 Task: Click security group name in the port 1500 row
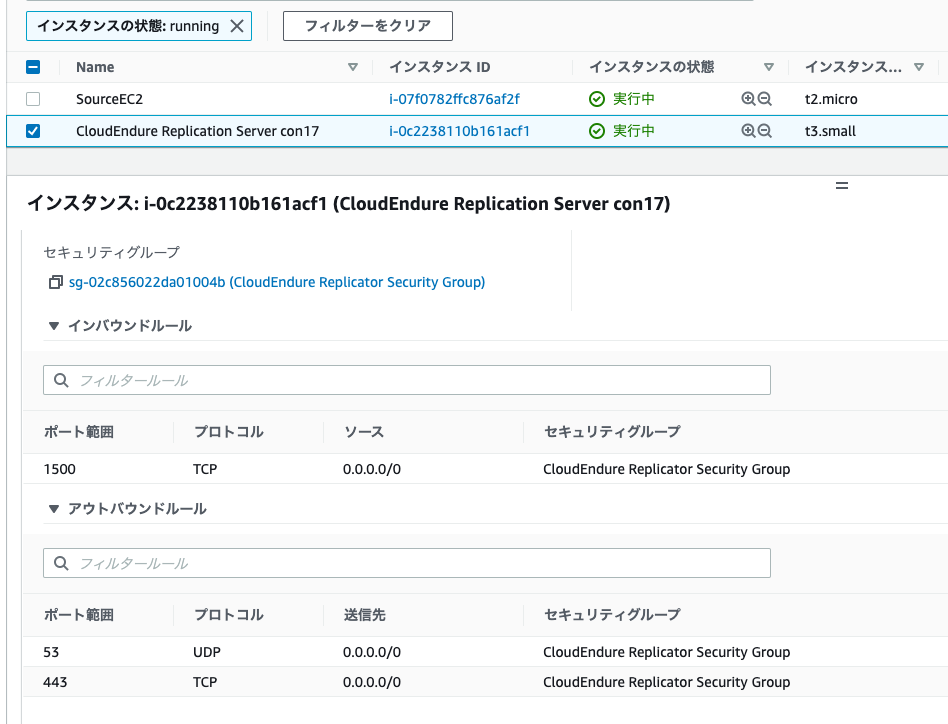666,469
